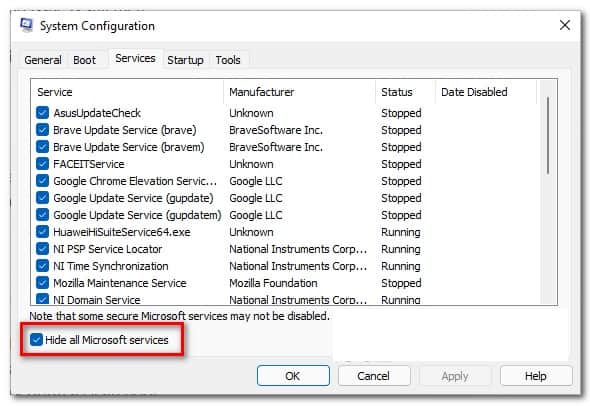Open the Boot tab
This screenshot has width=590, height=406.
pyautogui.click(x=84, y=60)
